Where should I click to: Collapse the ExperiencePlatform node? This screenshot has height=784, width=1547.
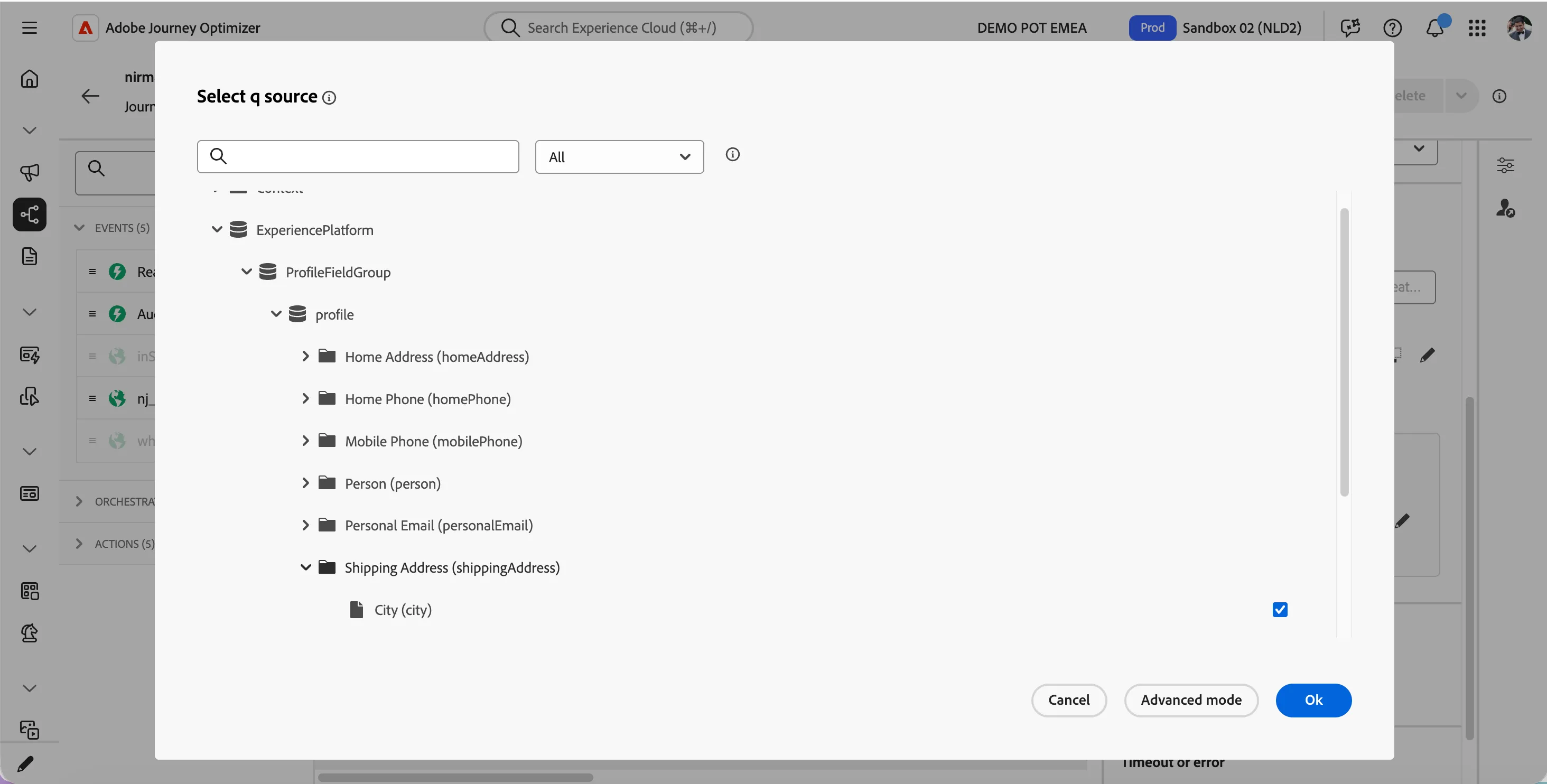[x=217, y=229]
